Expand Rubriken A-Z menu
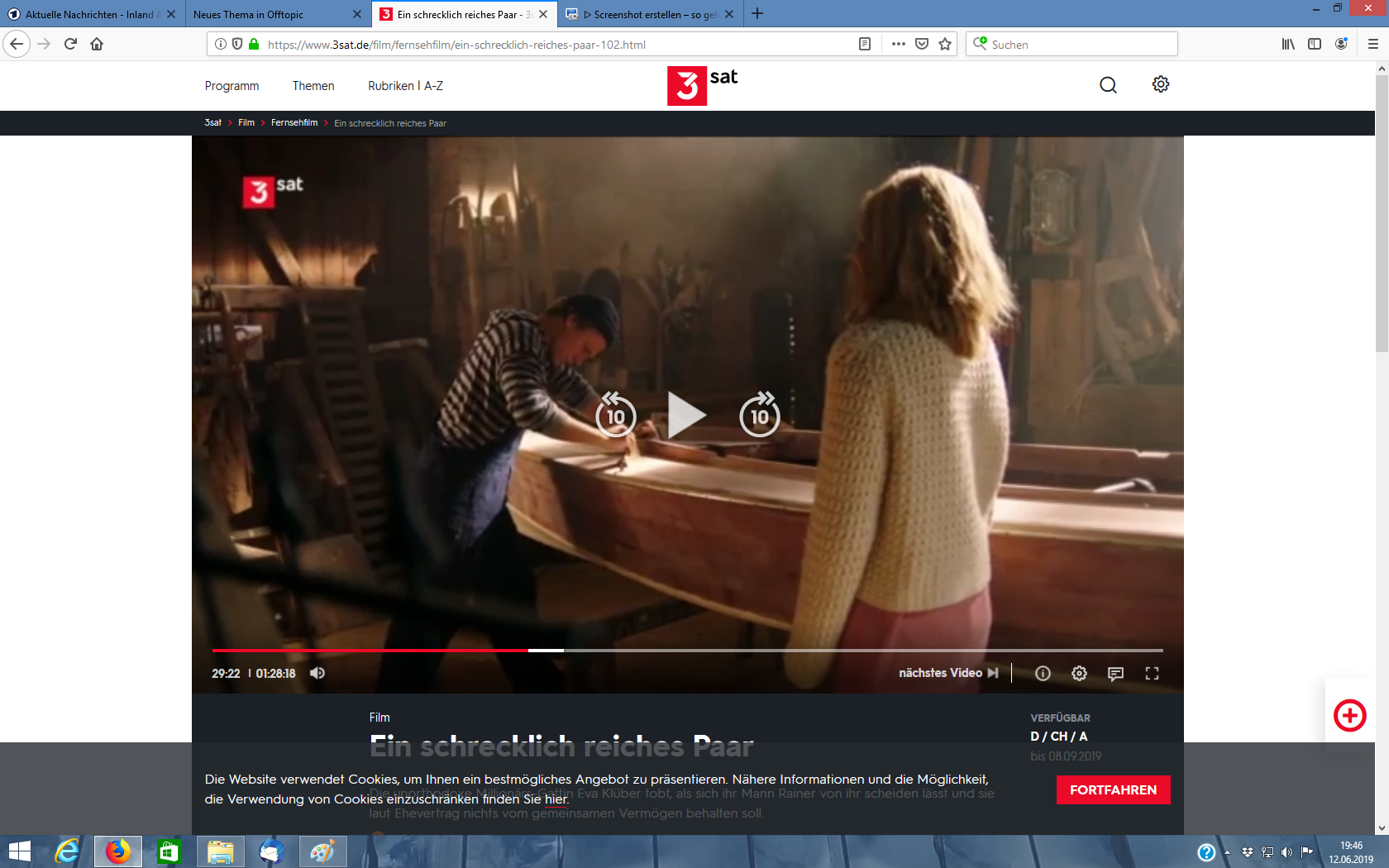The height and width of the screenshot is (868, 1389). click(x=405, y=86)
